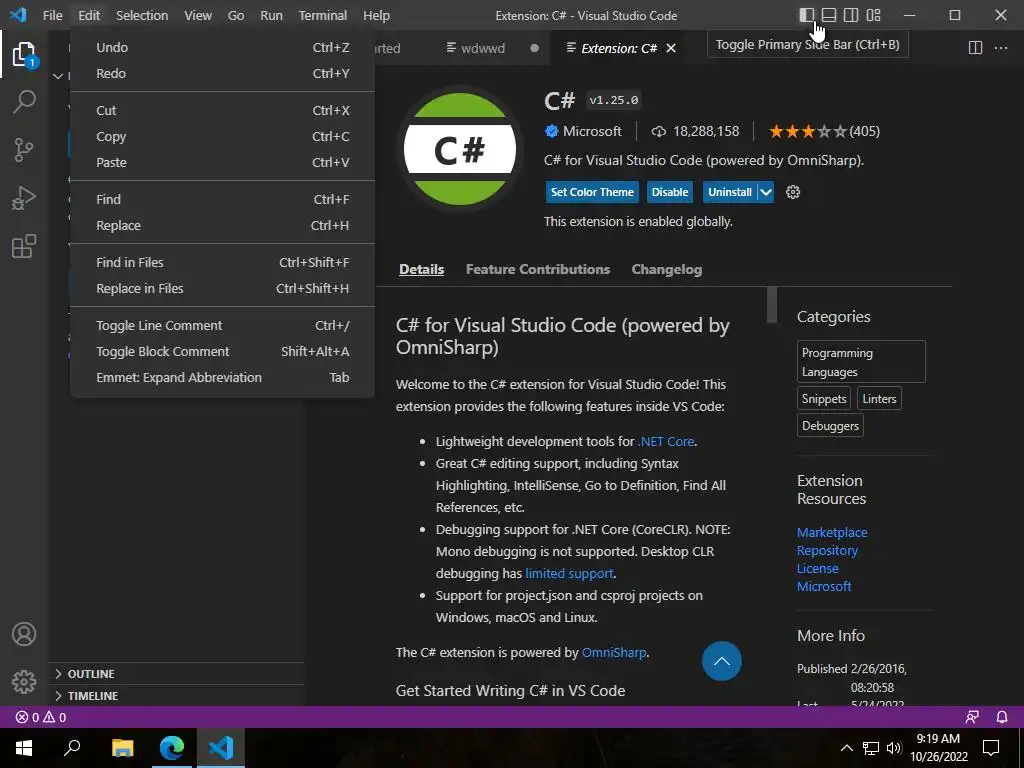Choose Paste from the Edit menu
This screenshot has height=768, width=1024.
tap(223, 163)
